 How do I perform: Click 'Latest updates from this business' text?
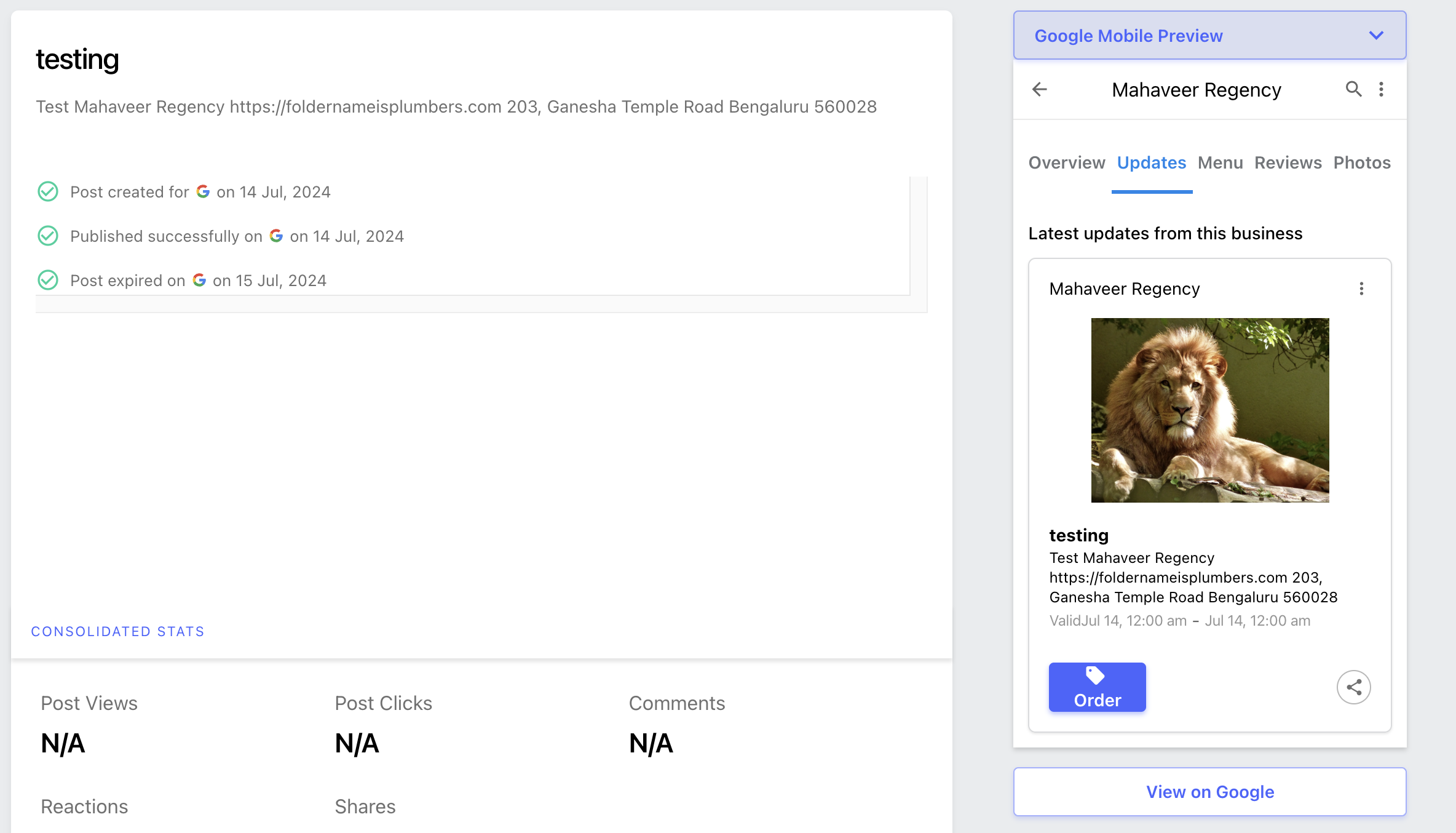point(1165,234)
